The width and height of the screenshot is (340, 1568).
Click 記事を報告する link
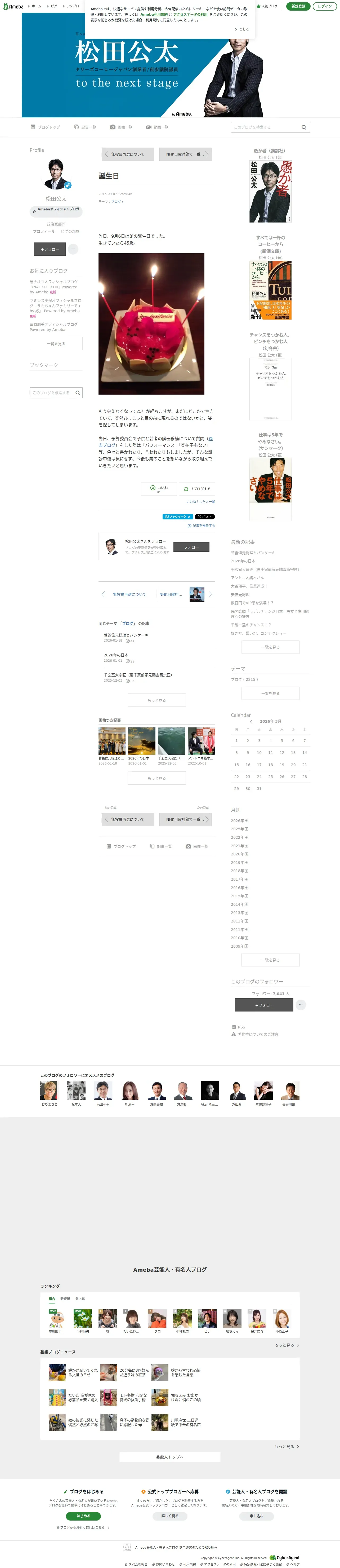(x=201, y=525)
